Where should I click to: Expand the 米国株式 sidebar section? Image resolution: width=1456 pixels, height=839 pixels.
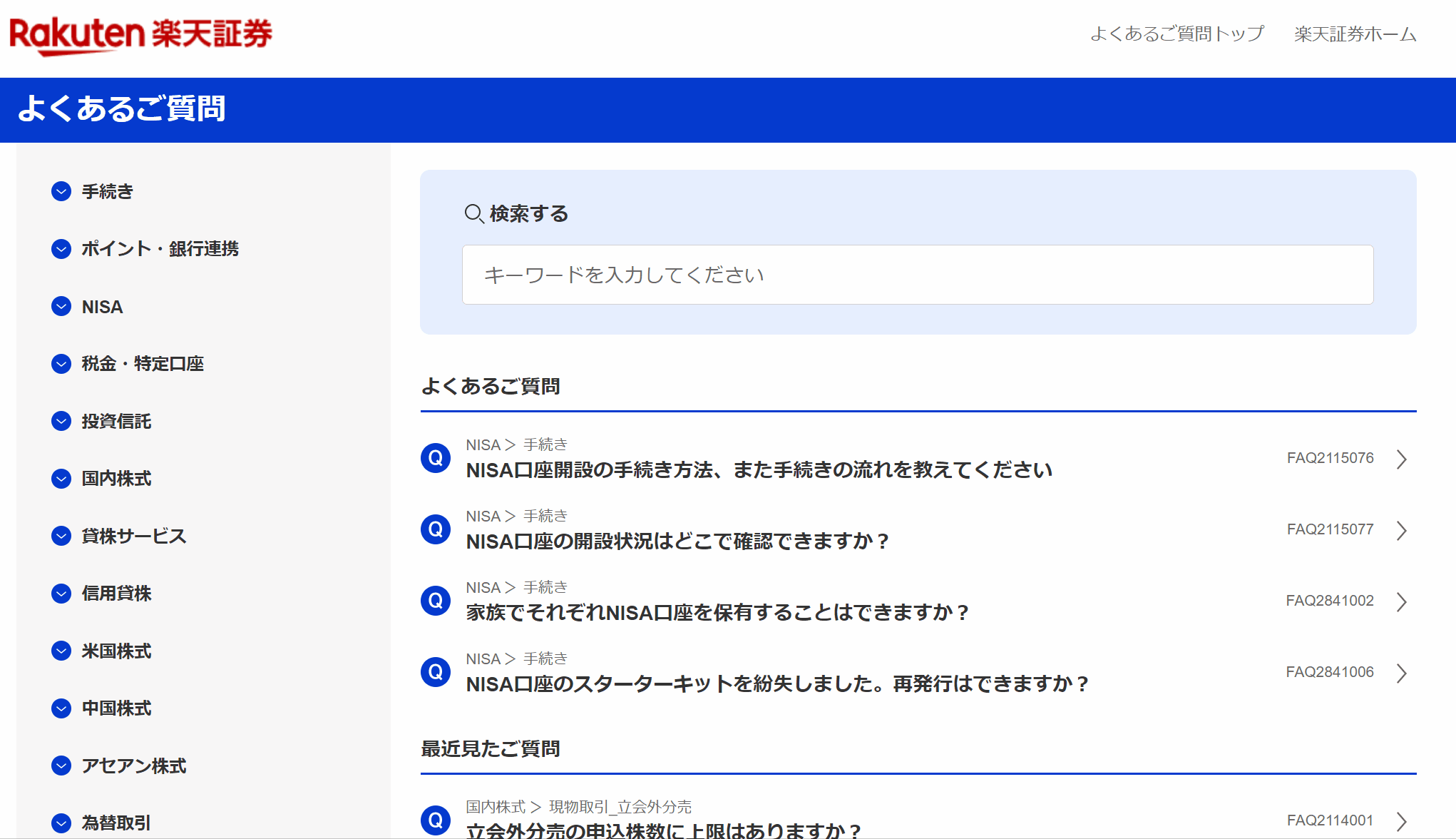[x=116, y=651]
